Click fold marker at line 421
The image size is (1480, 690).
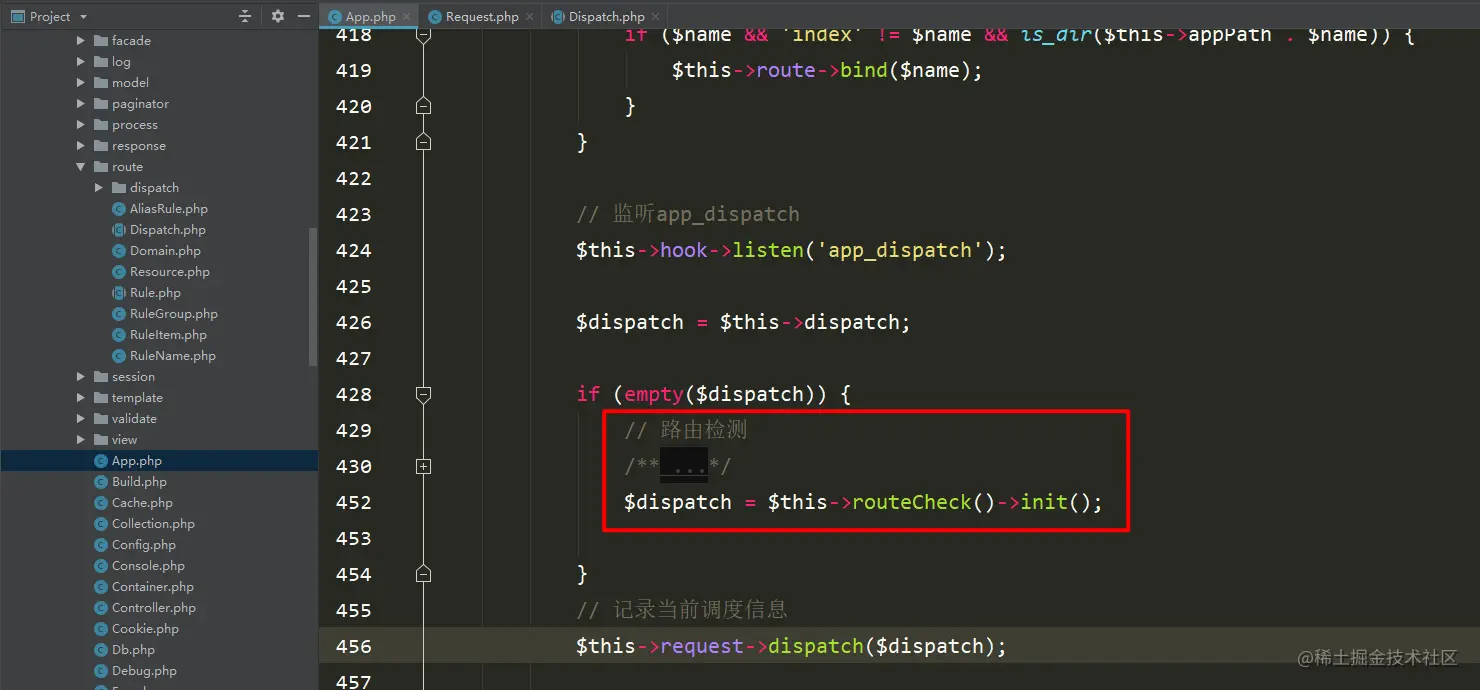pos(423,142)
